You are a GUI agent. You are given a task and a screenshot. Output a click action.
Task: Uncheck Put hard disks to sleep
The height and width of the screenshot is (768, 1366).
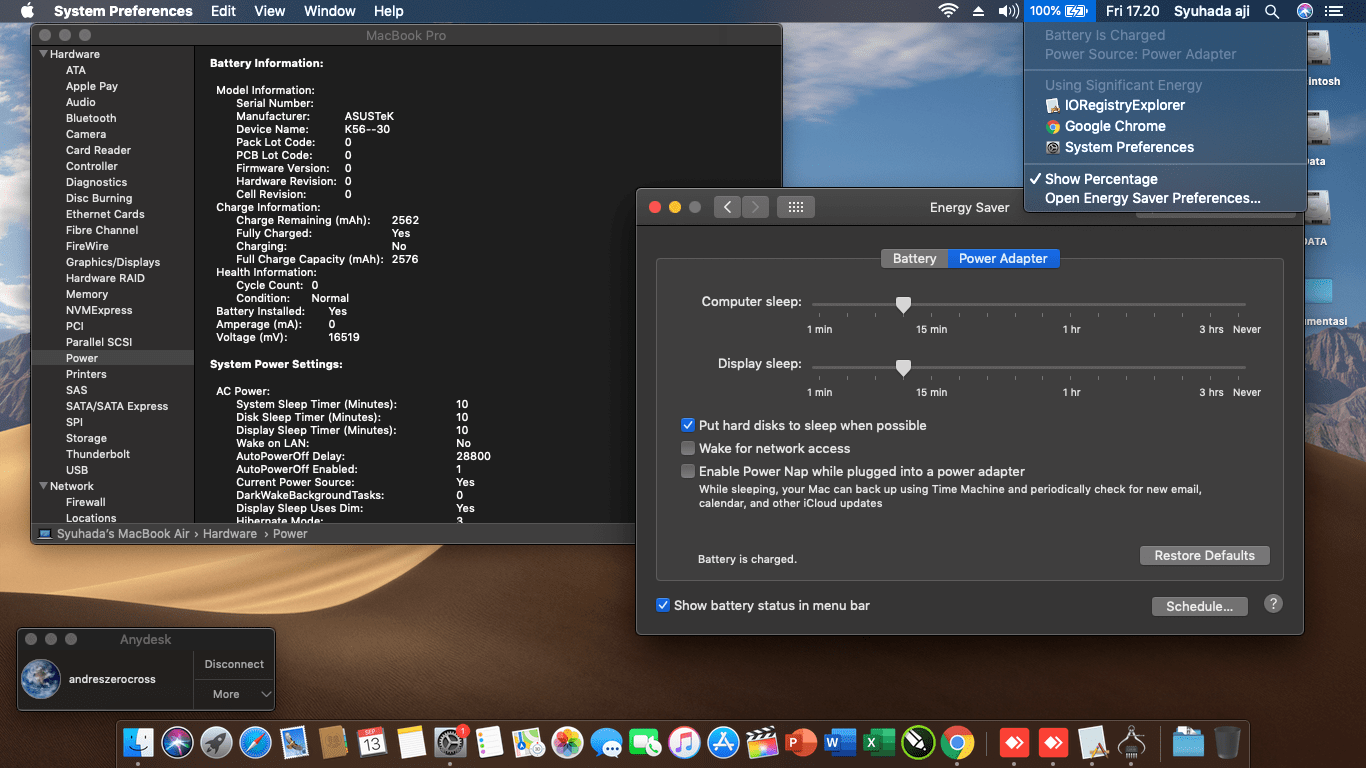pos(688,425)
